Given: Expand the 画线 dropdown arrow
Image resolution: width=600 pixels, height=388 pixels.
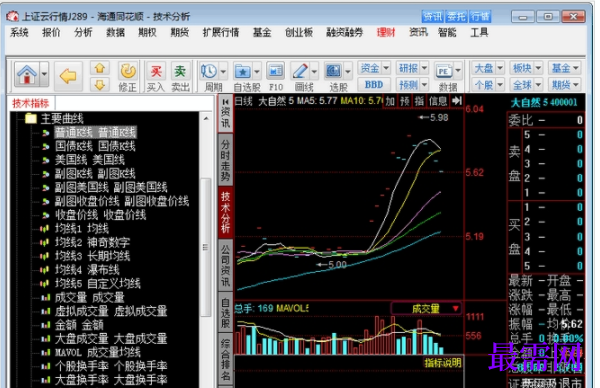Looking at the screenshot, I should point(314,72).
